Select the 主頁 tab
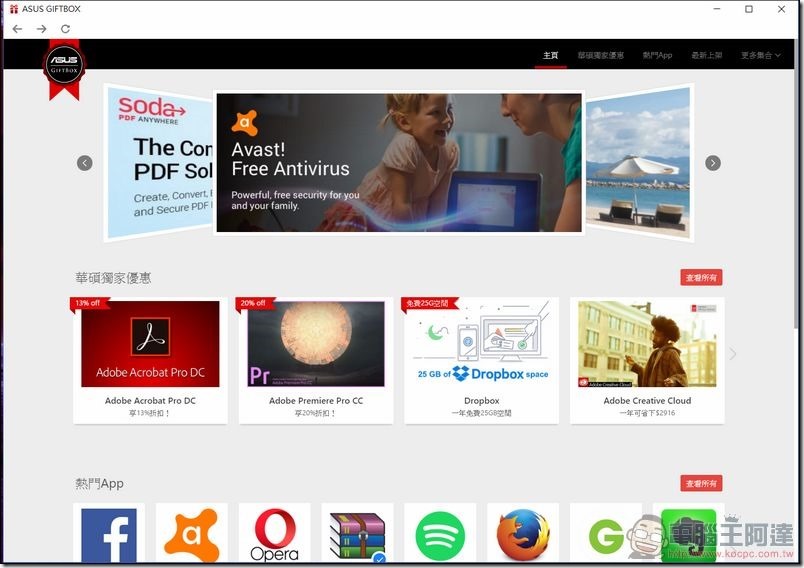 pos(551,55)
